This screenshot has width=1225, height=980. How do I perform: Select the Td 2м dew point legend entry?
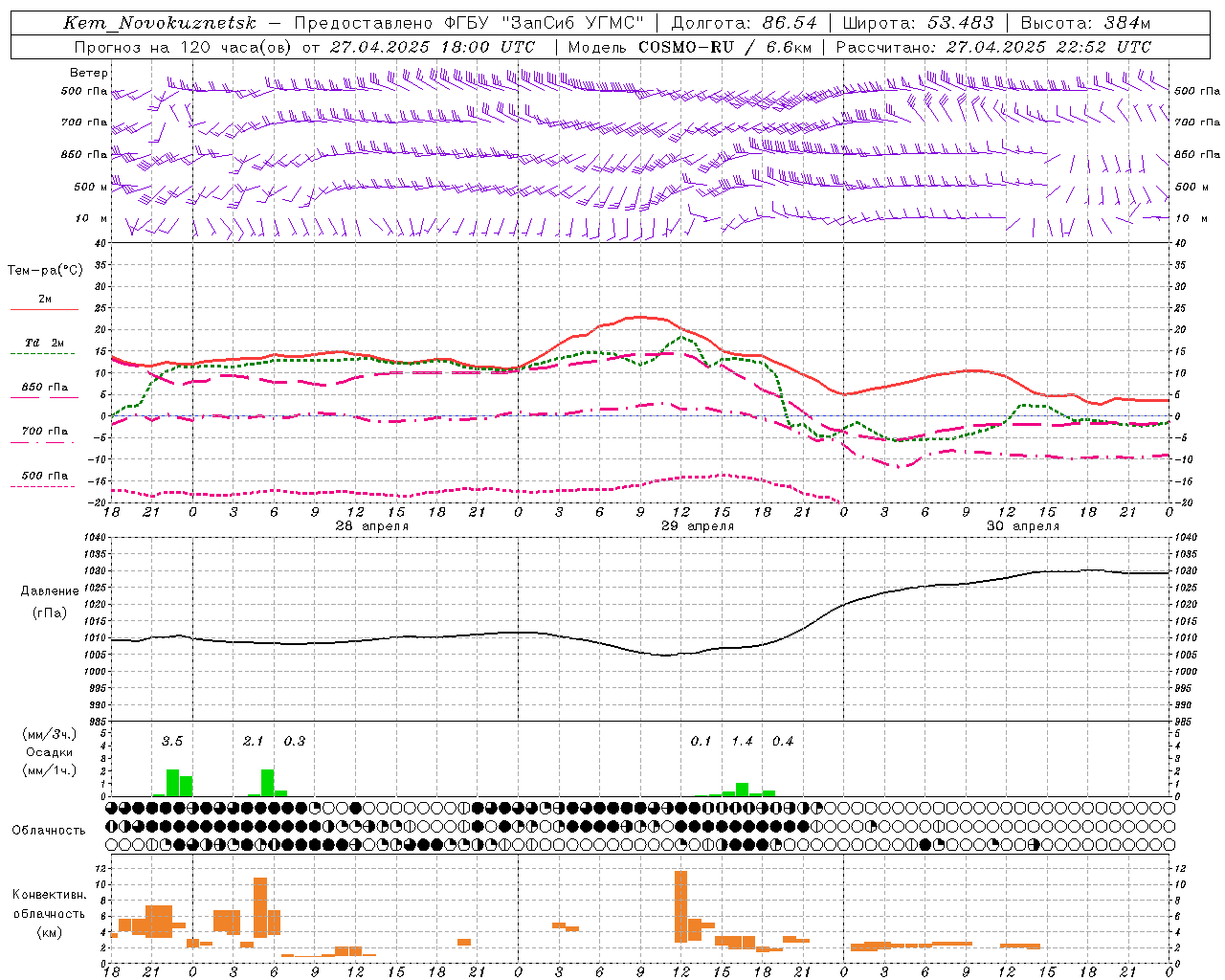(x=45, y=343)
